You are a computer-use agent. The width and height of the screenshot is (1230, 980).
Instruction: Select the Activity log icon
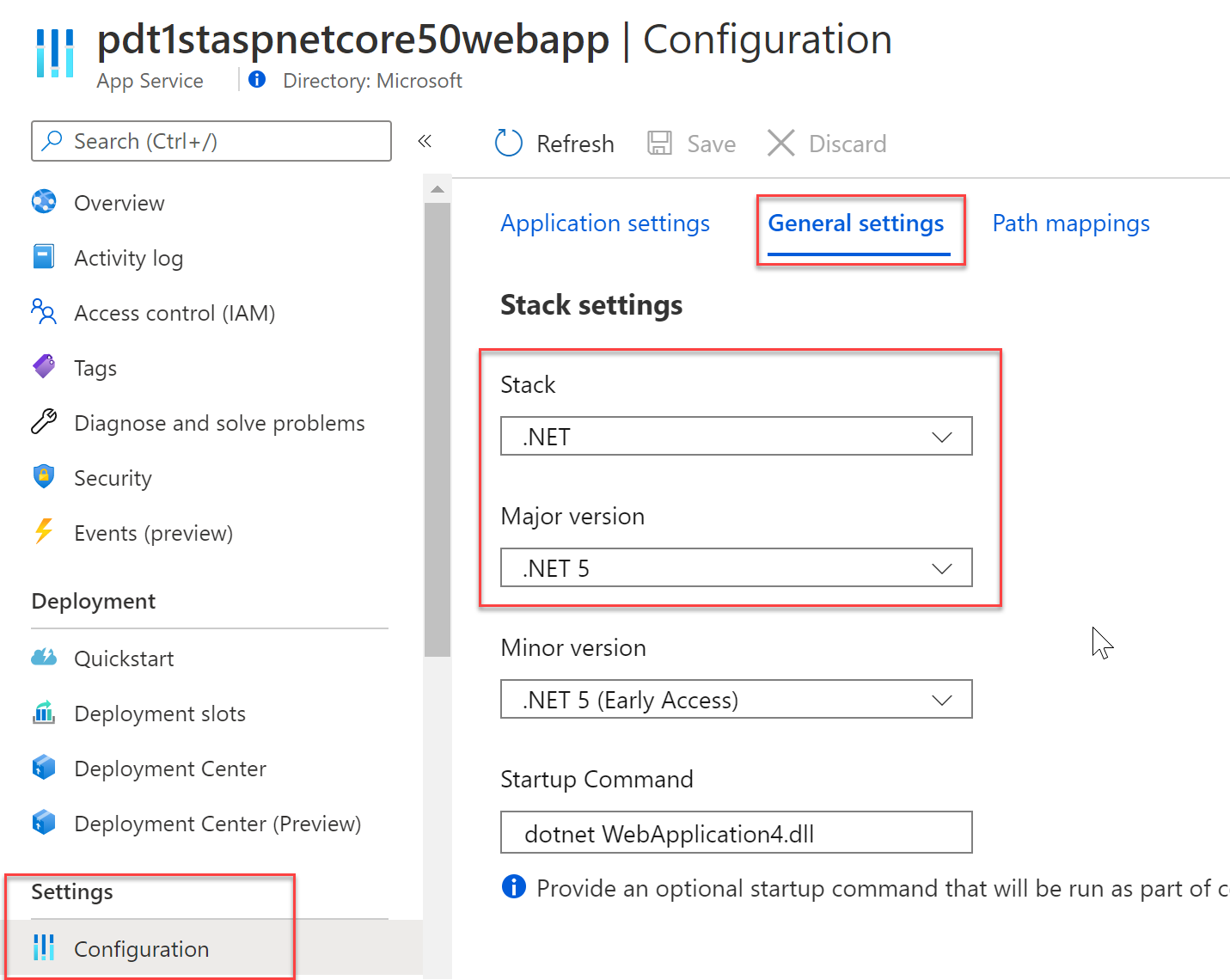click(x=44, y=256)
